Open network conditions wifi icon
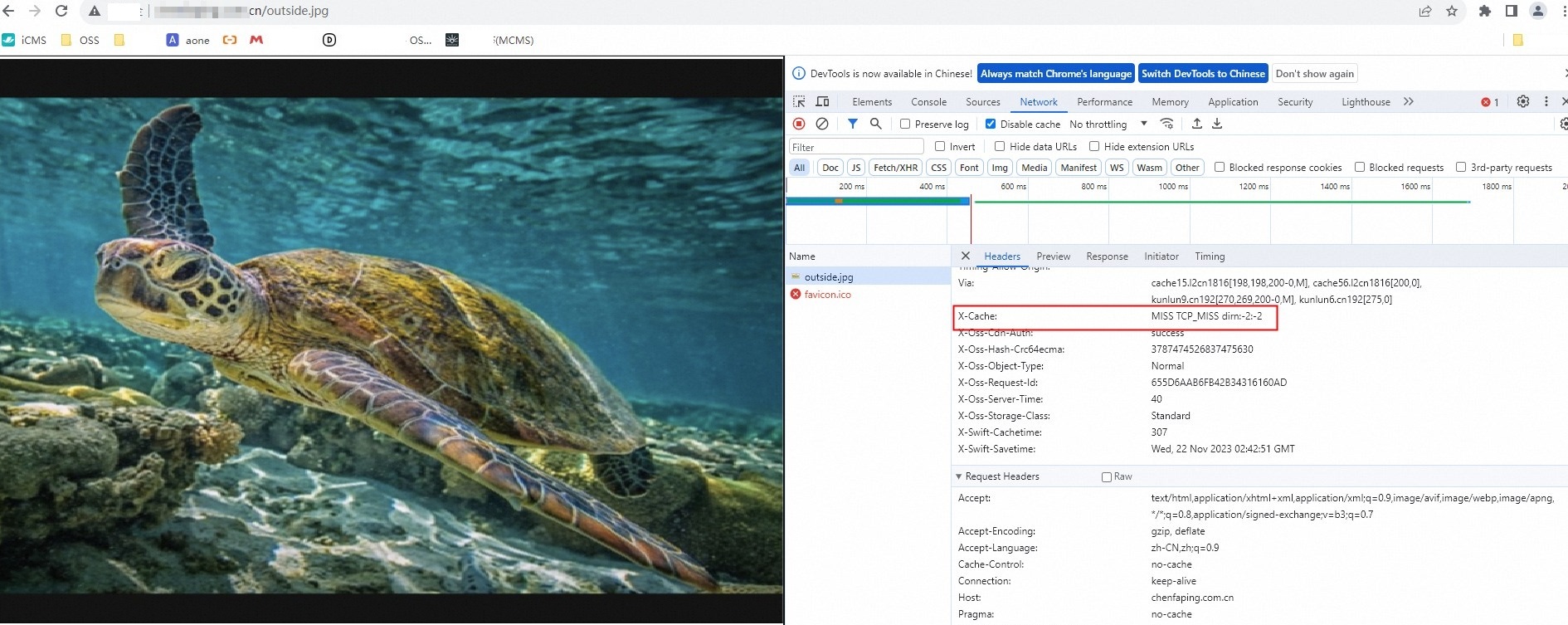Image resolution: width=1568 pixels, height=625 pixels. click(x=1167, y=124)
